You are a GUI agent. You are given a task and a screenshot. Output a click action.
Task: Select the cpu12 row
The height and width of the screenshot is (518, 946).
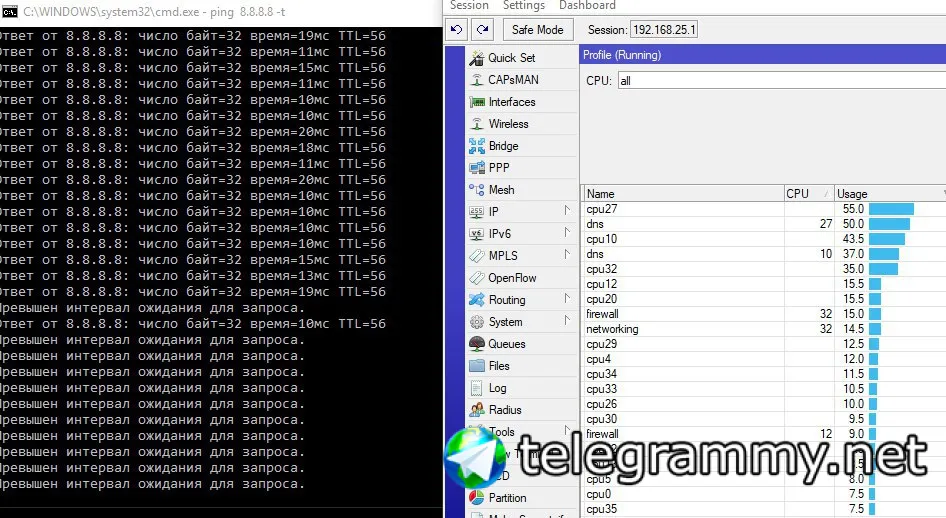(765, 284)
